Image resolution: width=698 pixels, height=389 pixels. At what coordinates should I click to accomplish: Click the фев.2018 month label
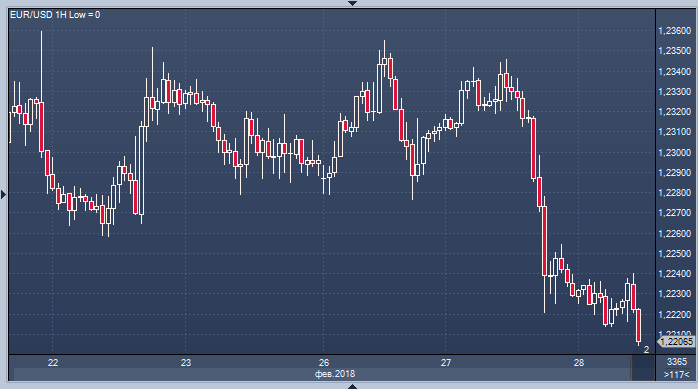point(335,374)
